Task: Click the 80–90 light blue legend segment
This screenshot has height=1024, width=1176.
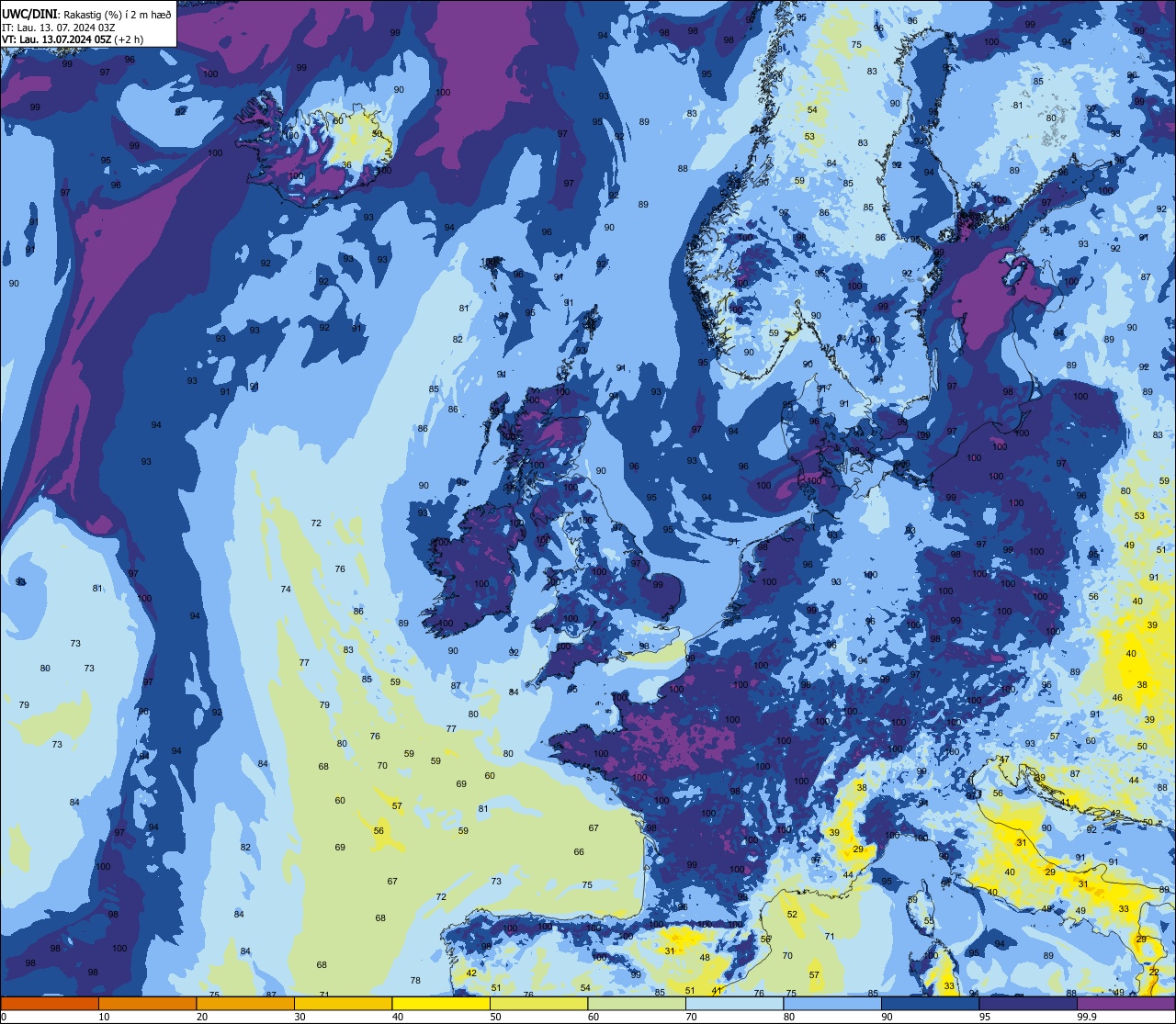Action: [x=832, y=1003]
